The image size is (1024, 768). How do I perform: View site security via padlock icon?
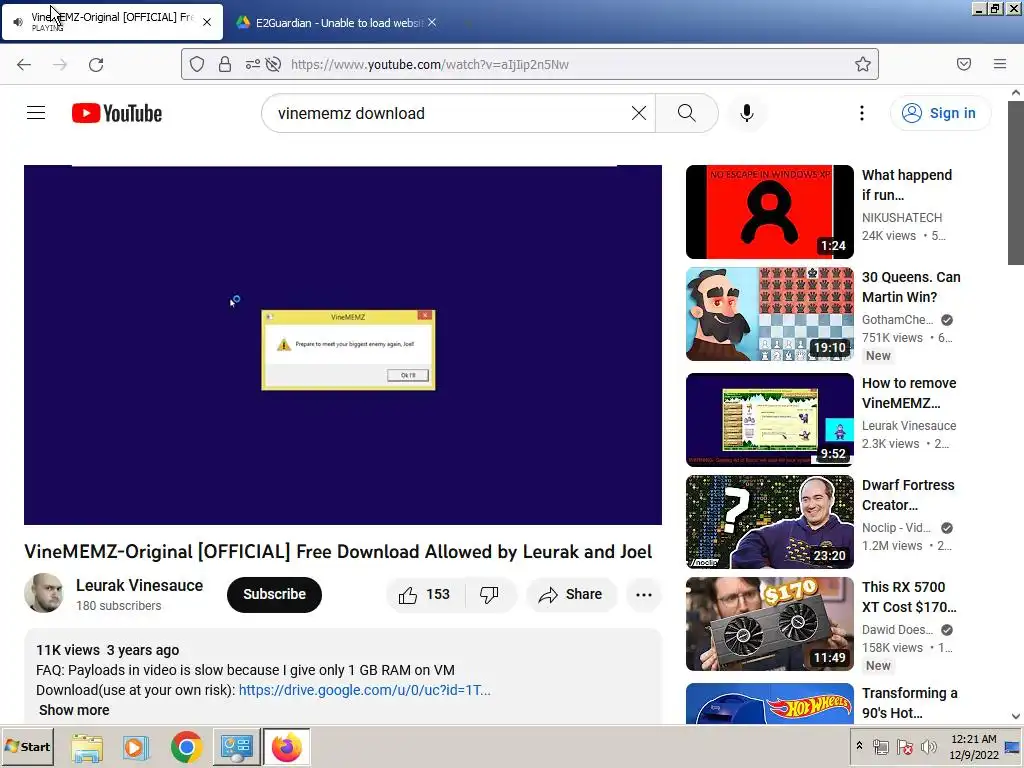click(225, 64)
